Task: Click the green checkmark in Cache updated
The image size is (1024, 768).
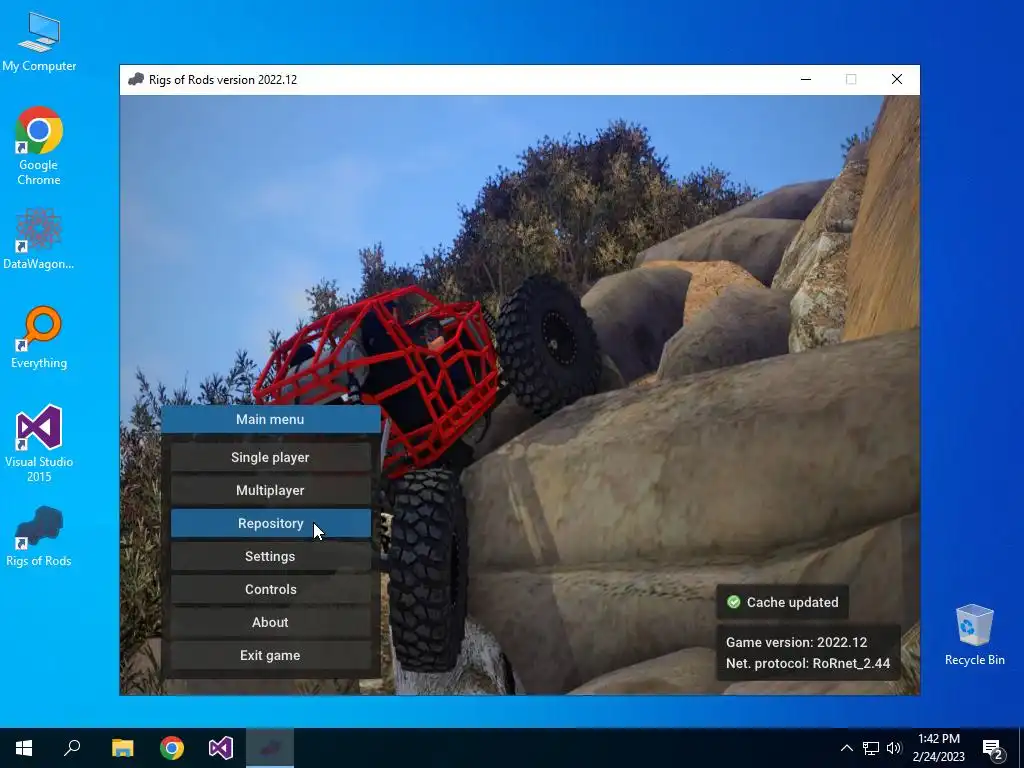Action: tap(733, 602)
